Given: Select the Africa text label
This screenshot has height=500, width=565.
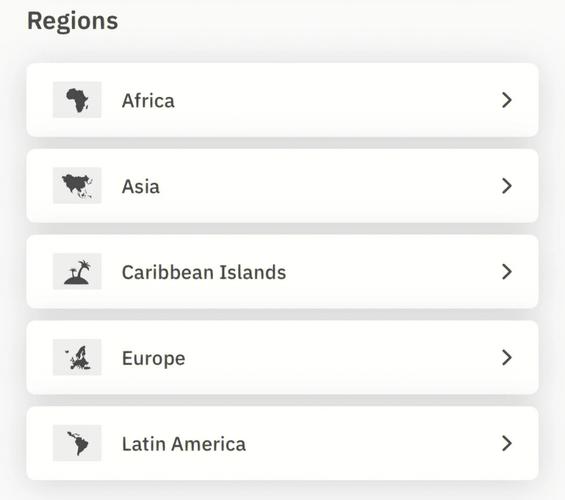Looking at the screenshot, I should pos(148,101).
